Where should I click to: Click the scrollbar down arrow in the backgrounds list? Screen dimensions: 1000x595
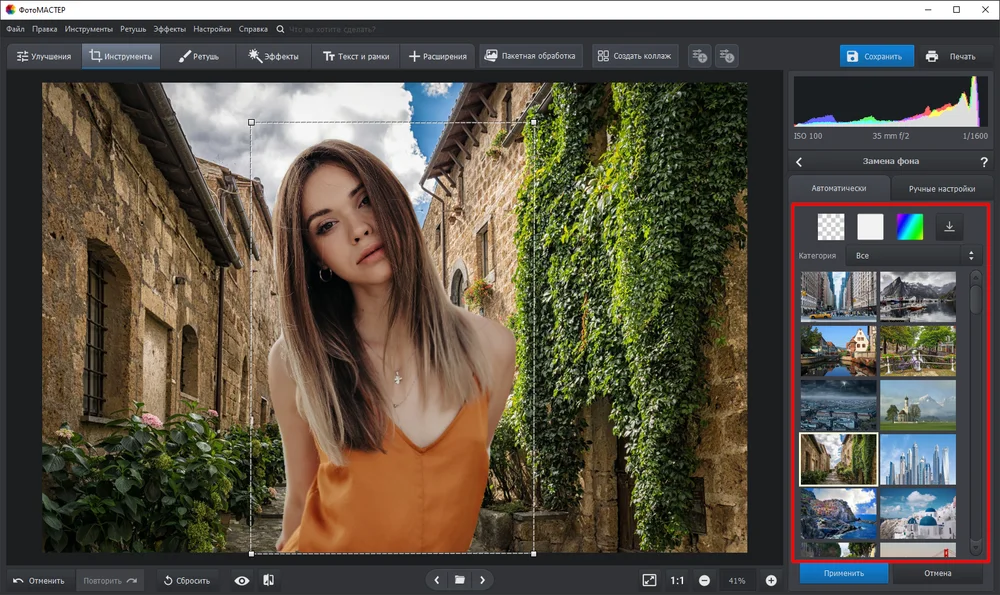975,547
